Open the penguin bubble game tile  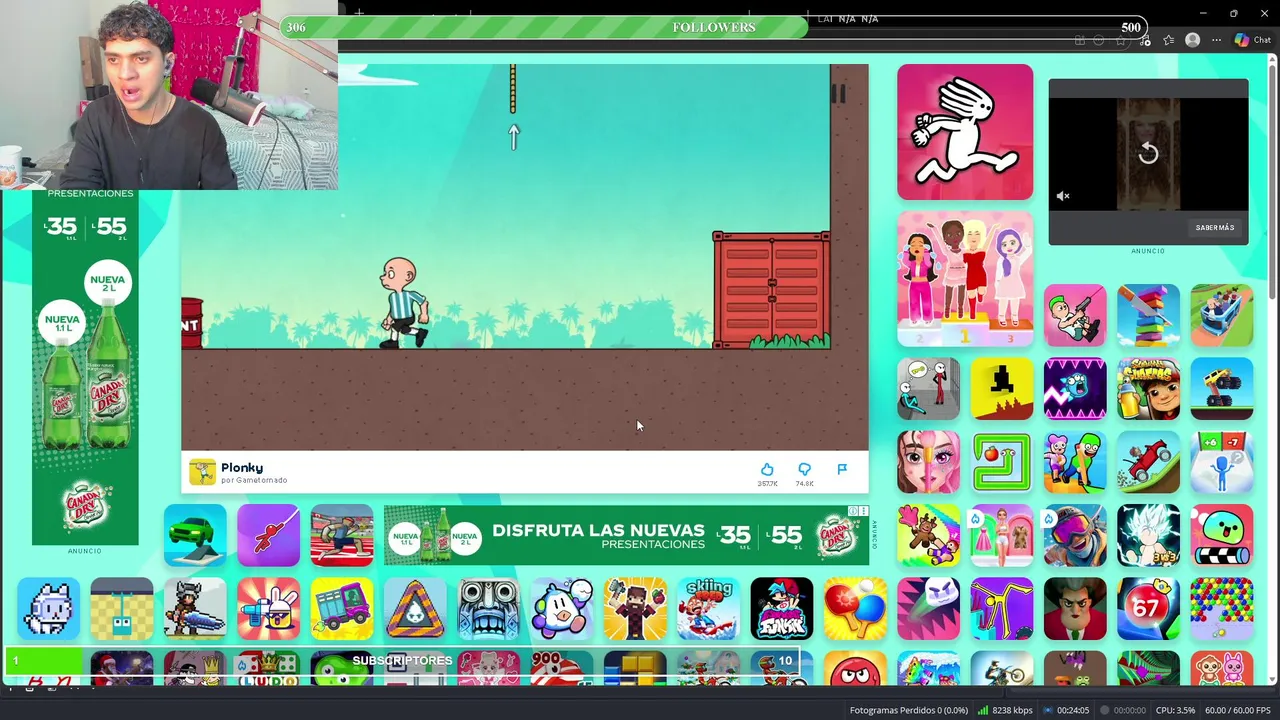click(562, 609)
